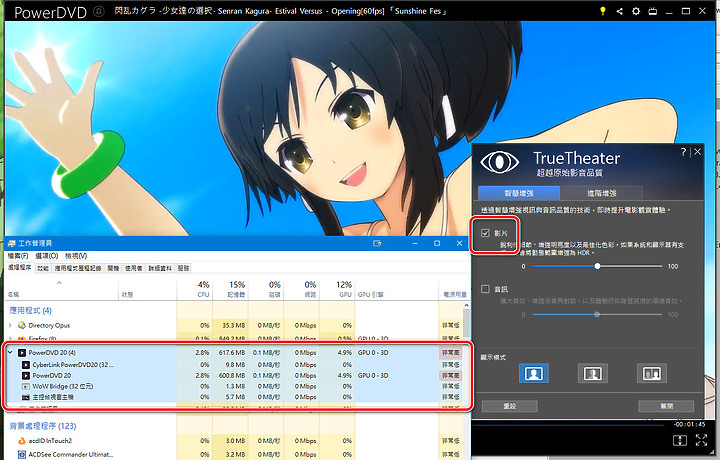
Task: Click the fit-to-window icon in player controls
Action: (680, 441)
